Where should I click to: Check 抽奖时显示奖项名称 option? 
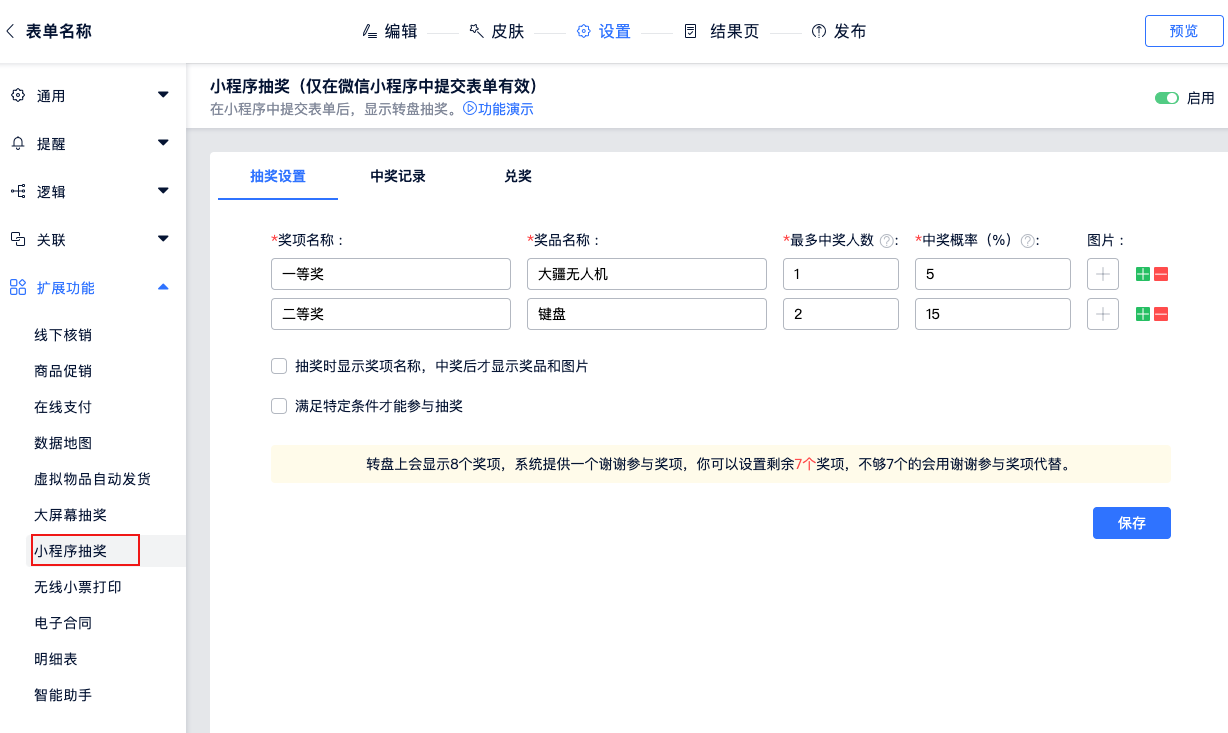coord(279,366)
